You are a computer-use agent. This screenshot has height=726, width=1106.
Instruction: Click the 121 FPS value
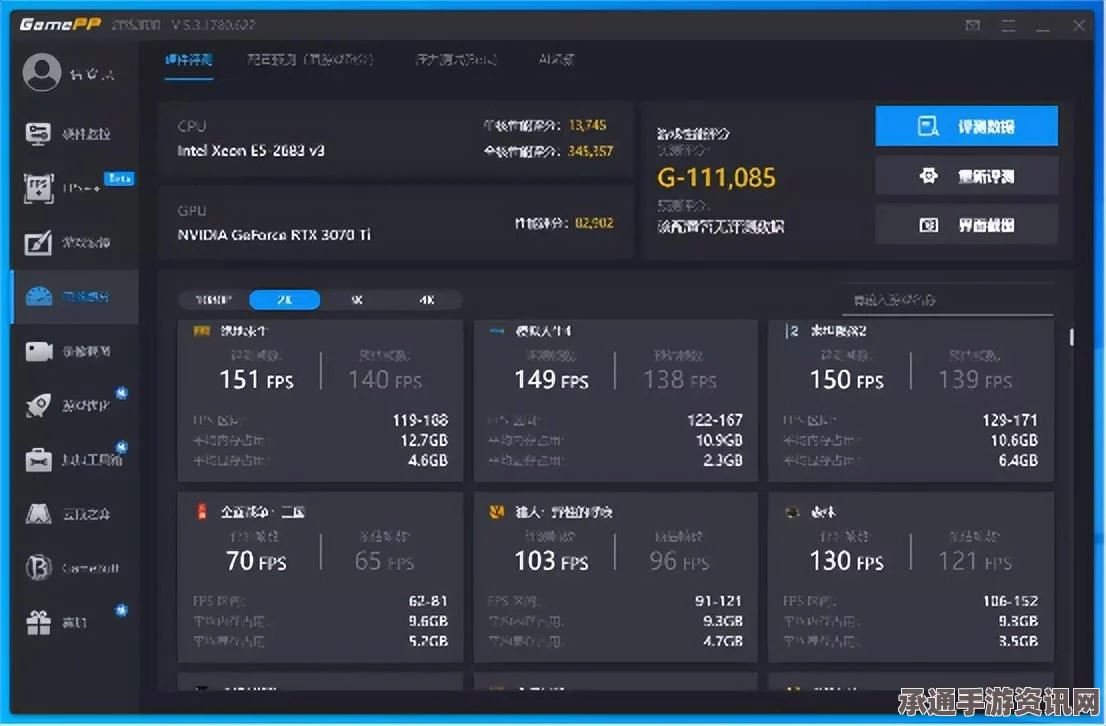click(975, 561)
